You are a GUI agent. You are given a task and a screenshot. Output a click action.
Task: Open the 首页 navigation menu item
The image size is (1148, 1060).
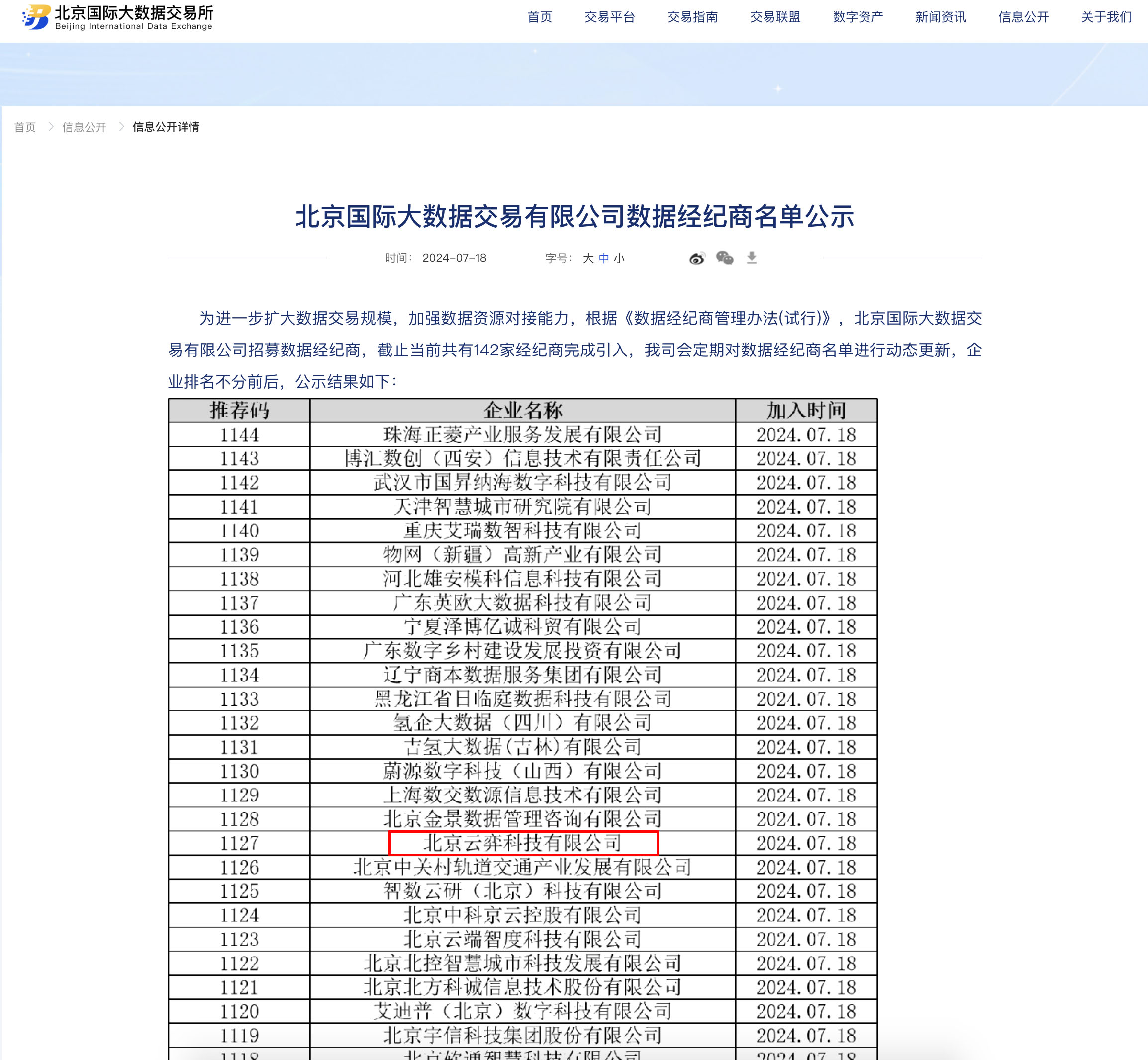pyautogui.click(x=540, y=17)
